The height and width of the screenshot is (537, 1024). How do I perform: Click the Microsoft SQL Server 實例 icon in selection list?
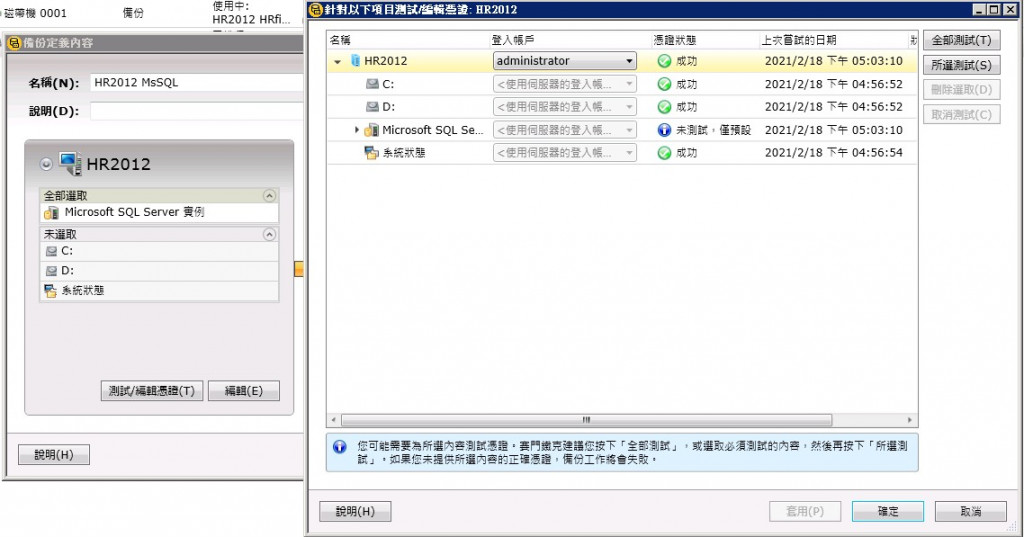pos(51,212)
